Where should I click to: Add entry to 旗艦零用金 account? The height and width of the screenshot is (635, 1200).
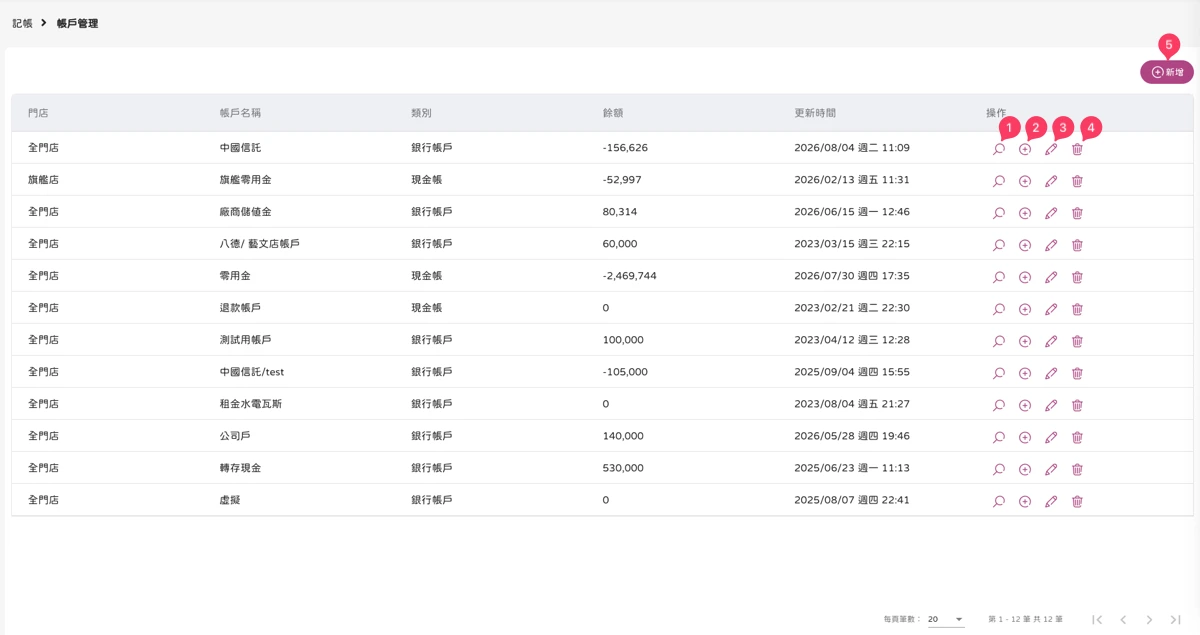(x=1025, y=181)
